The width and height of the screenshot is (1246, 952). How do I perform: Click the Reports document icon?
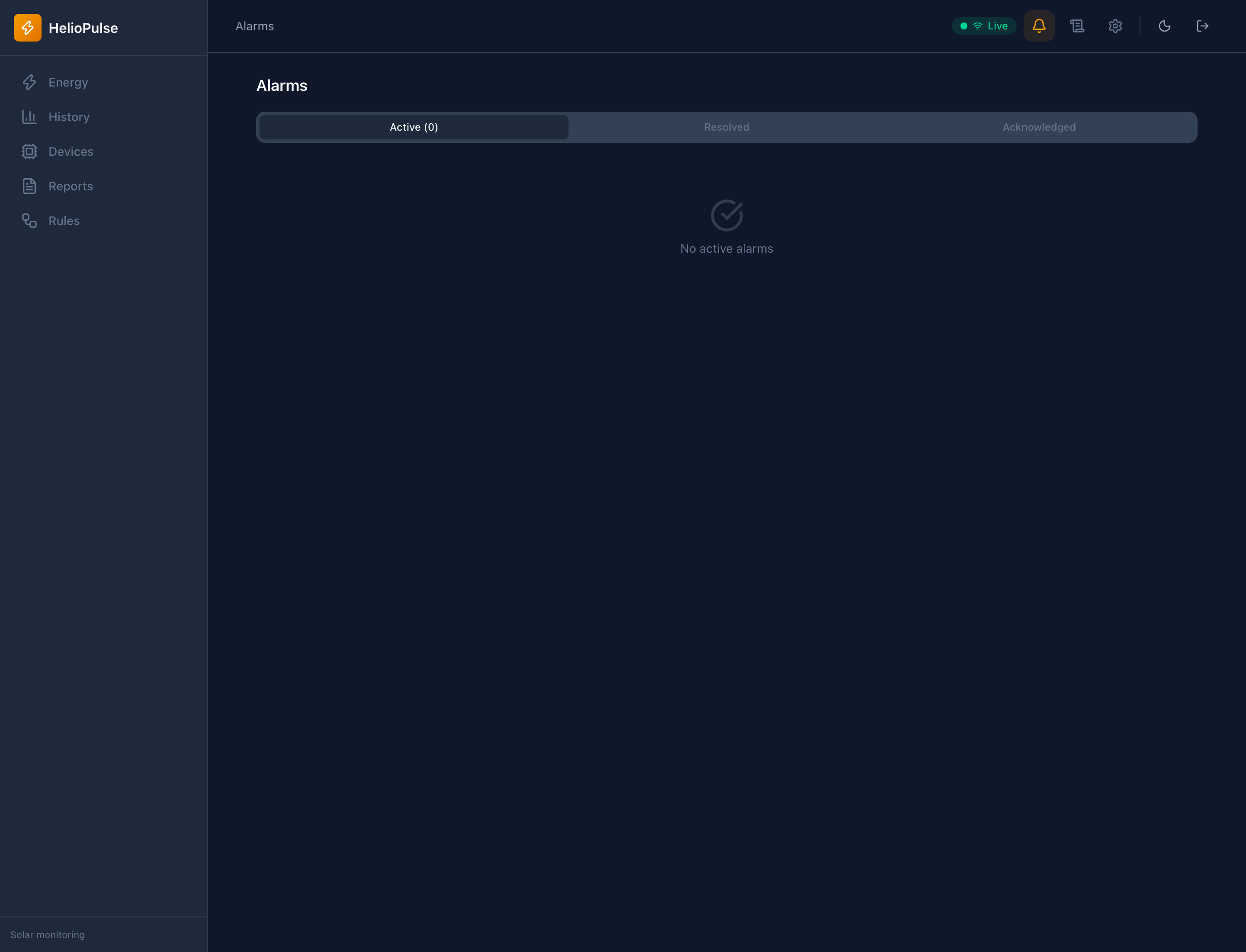[29, 186]
